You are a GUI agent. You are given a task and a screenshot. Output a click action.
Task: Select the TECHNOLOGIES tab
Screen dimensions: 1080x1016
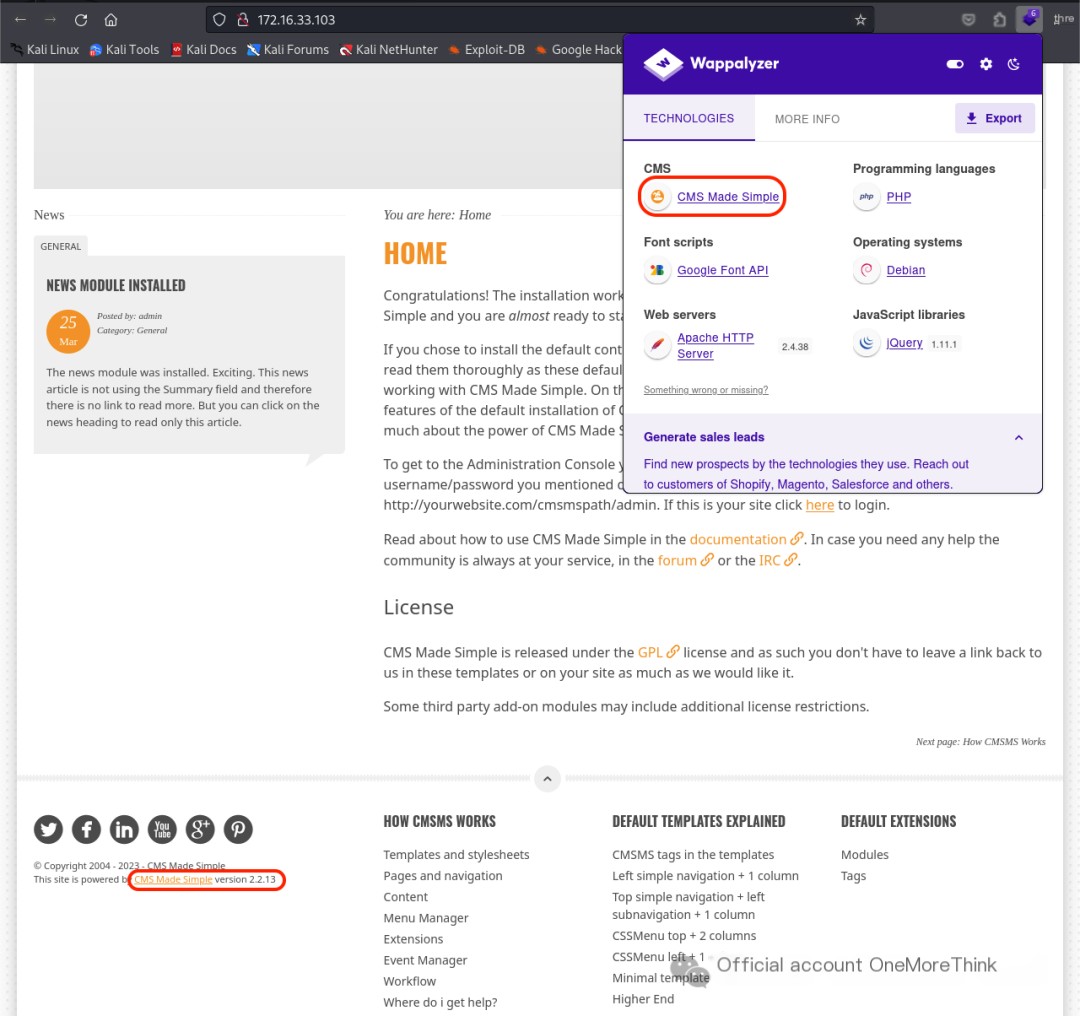tap(689, 118)
